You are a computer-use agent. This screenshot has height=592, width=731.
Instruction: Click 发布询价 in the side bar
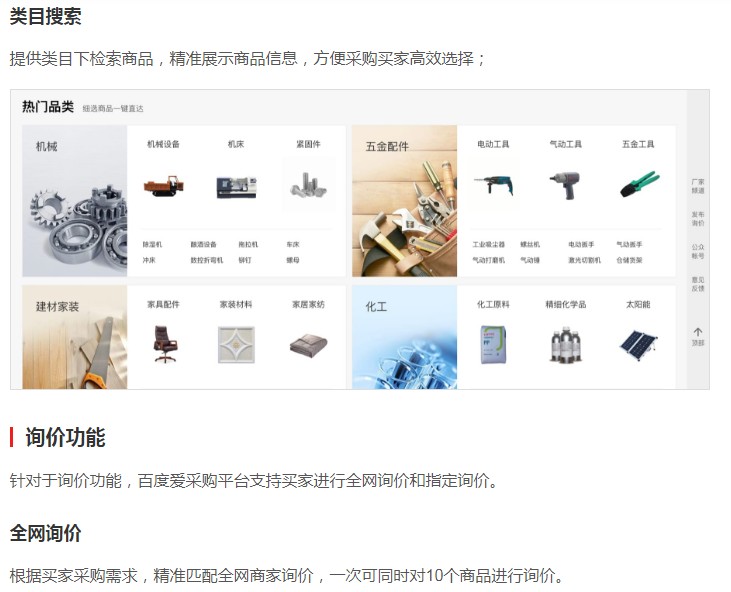coord(698,219)
